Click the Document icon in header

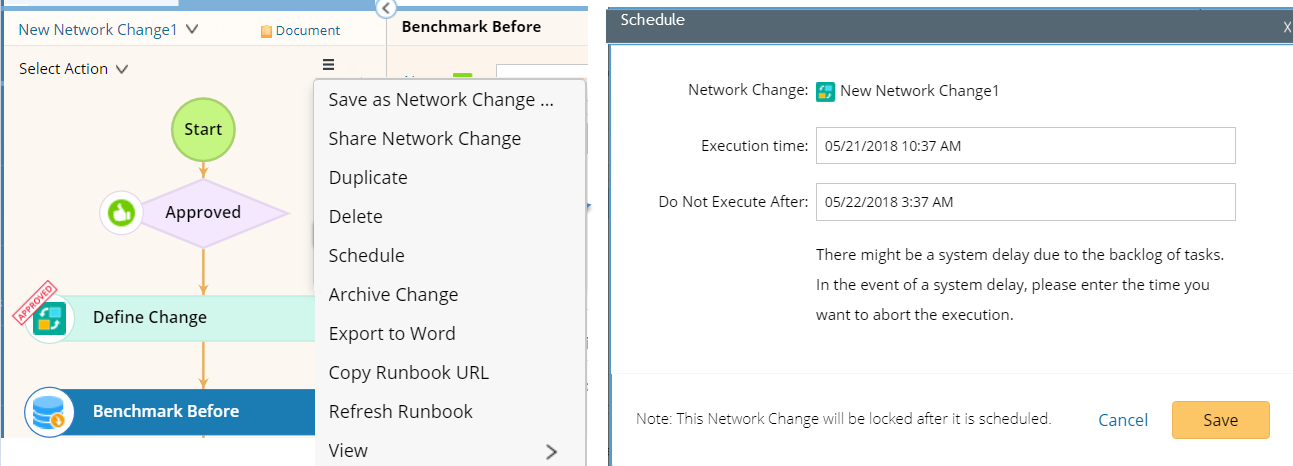[266, 31]
